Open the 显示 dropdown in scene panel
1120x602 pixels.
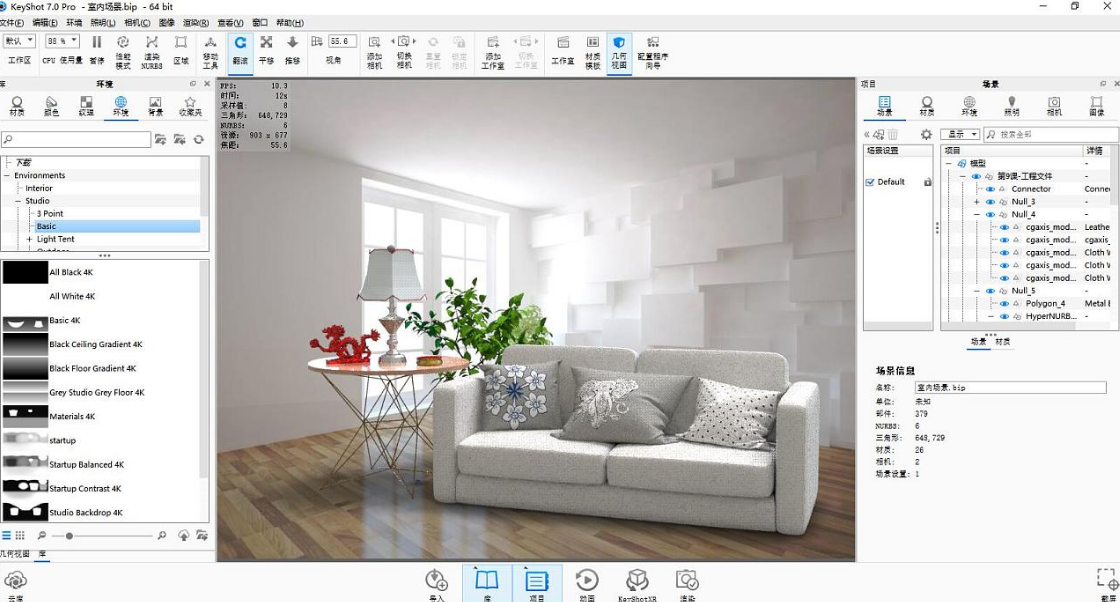[960, 134]
